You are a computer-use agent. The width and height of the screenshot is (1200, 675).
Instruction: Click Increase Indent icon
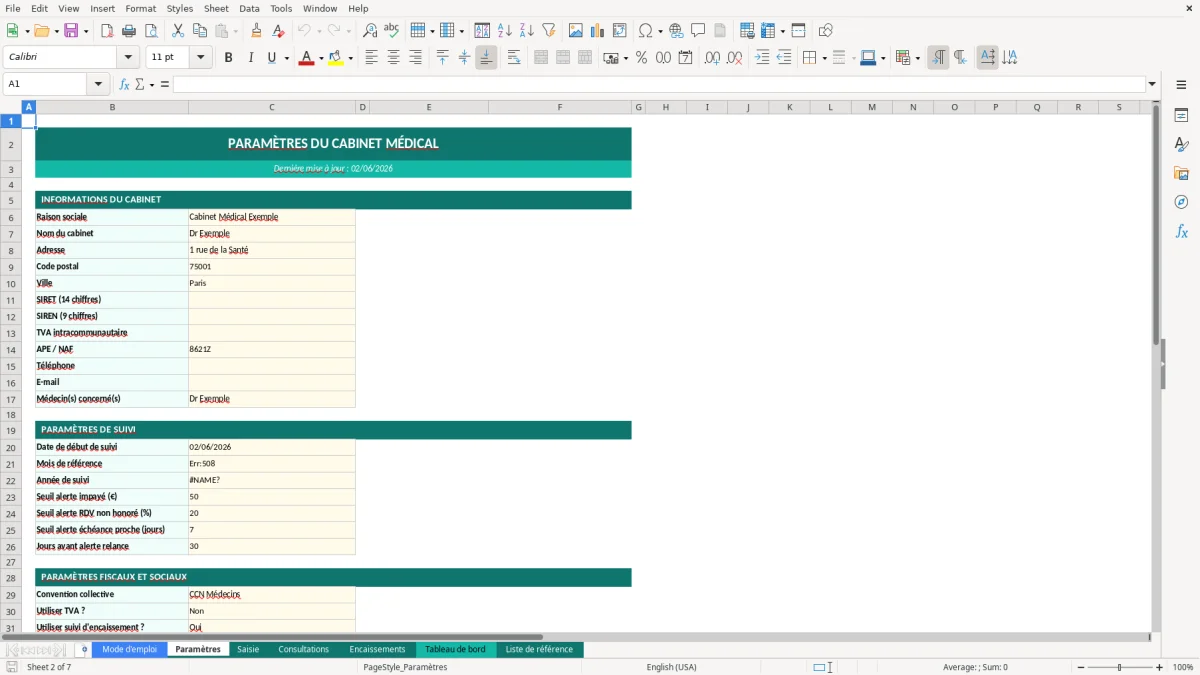coord(762,58)
